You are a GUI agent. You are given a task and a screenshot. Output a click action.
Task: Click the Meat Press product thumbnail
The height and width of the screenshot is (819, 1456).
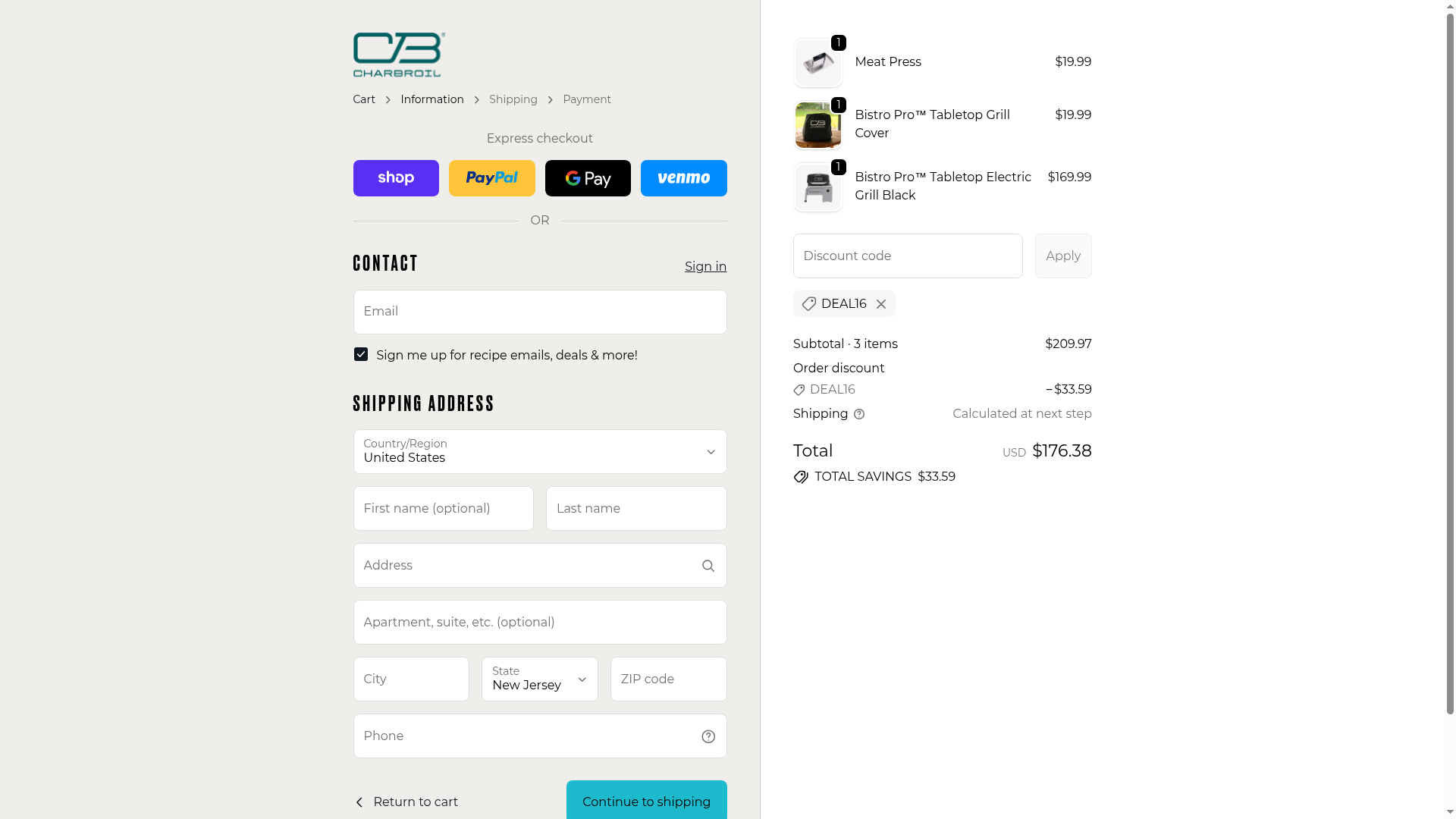pos(818,63)
